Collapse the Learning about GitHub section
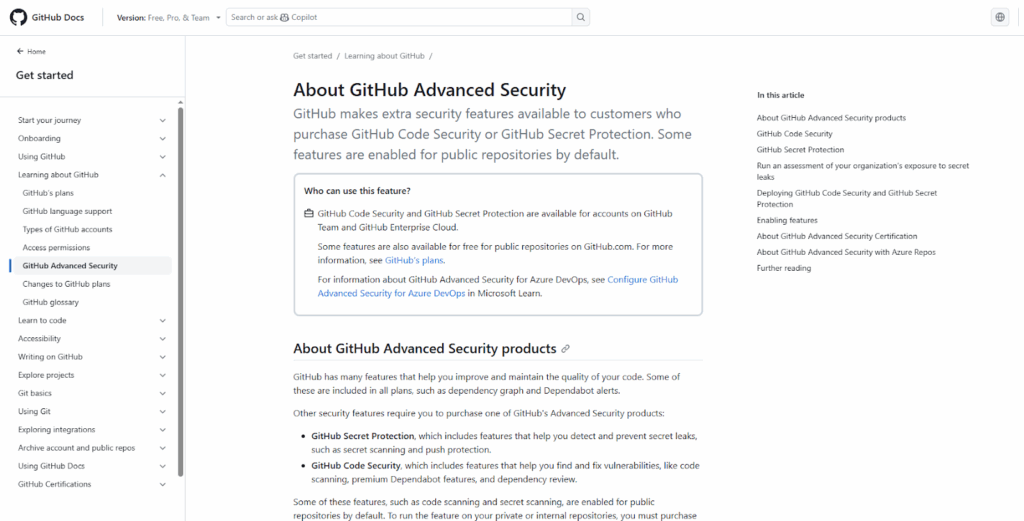Viewport: 1024px width, 521px height. [162, 175]
